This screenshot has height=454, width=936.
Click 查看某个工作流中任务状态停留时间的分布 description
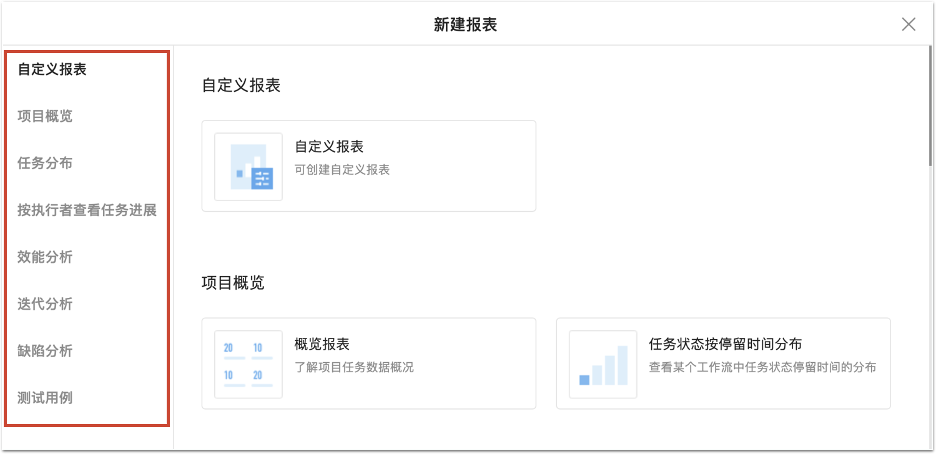coord(762,367)
